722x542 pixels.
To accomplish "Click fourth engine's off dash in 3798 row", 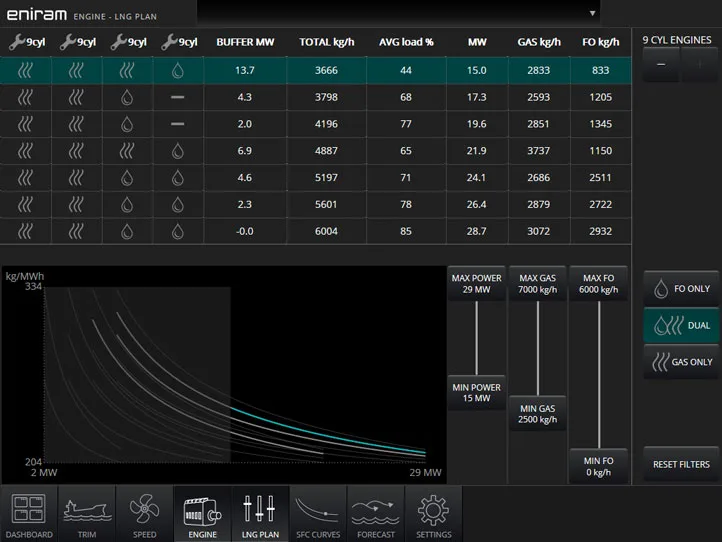I will [178, 97].
